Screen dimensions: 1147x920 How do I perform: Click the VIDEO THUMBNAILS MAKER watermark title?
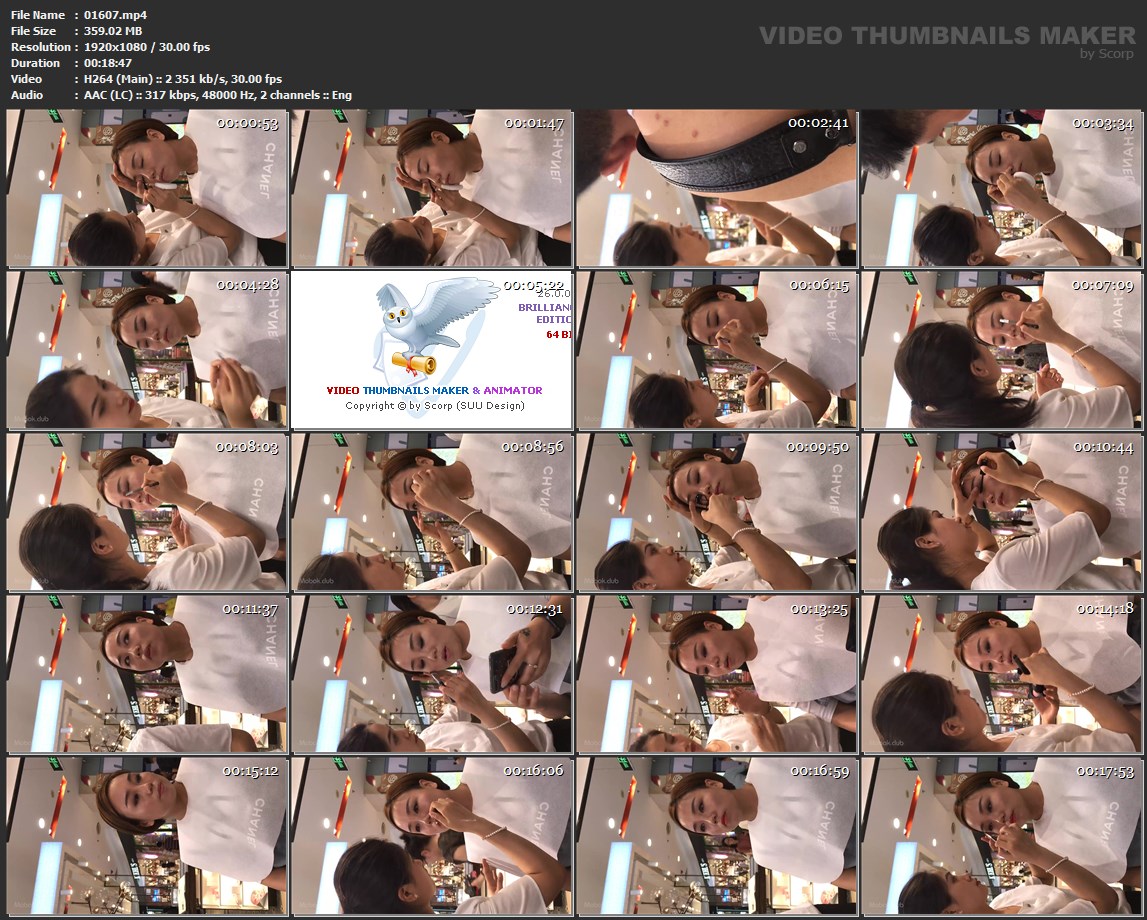coord(946,36)
